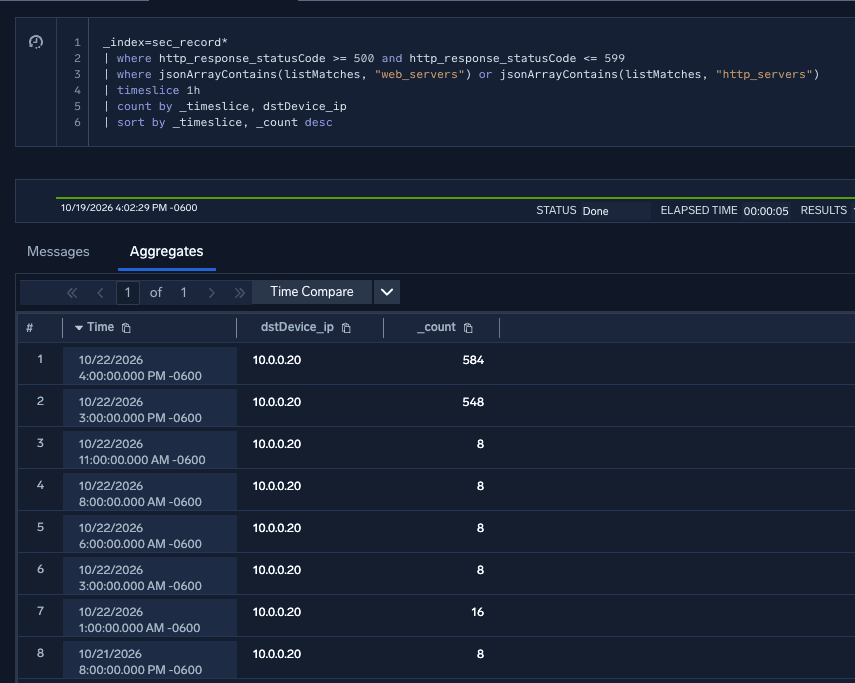Switch to the Messages tab
Screen dimensions: 855x683
coord(58,251)
